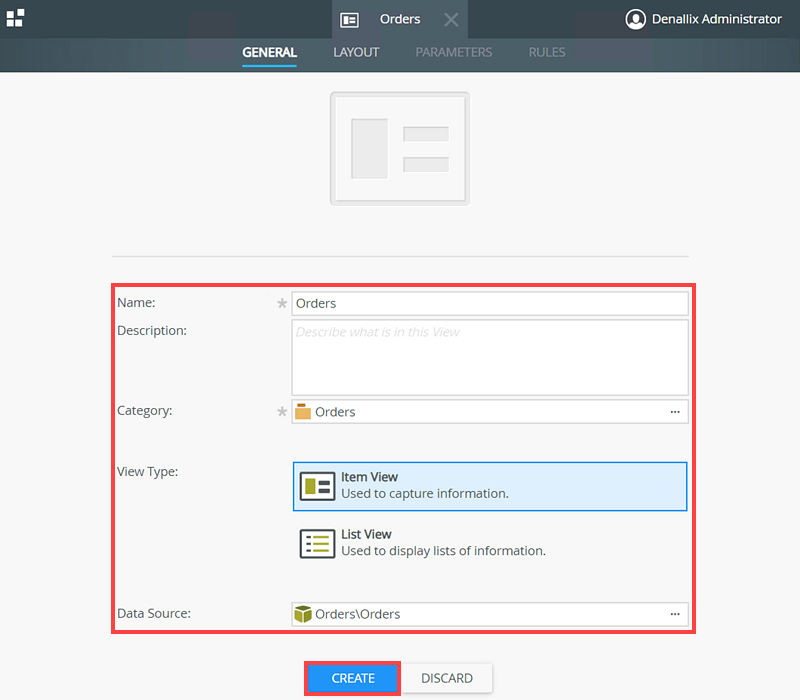Switch to the GENERAL tab

click(269, 52)
